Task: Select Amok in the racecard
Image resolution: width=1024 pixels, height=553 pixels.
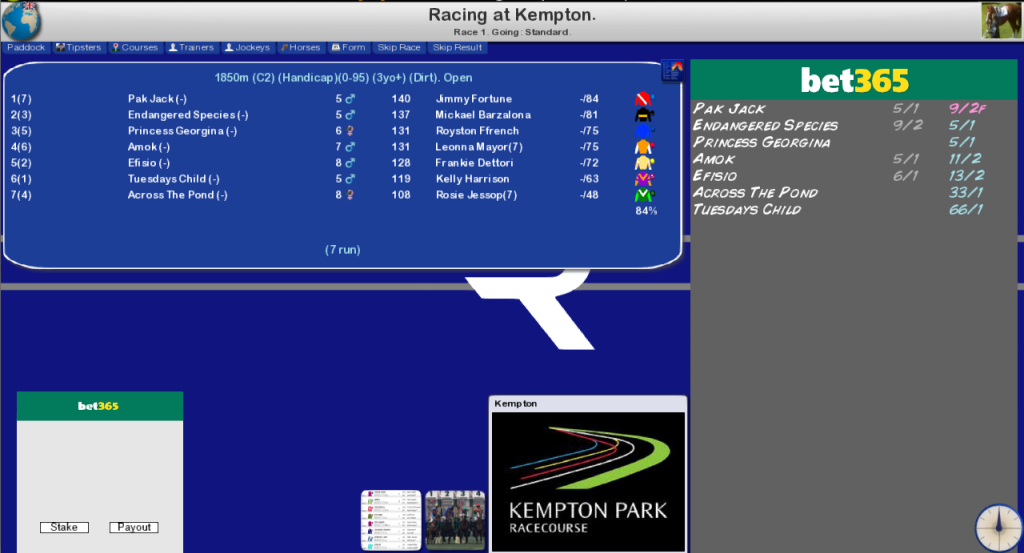Action: [x=149, y=147]
